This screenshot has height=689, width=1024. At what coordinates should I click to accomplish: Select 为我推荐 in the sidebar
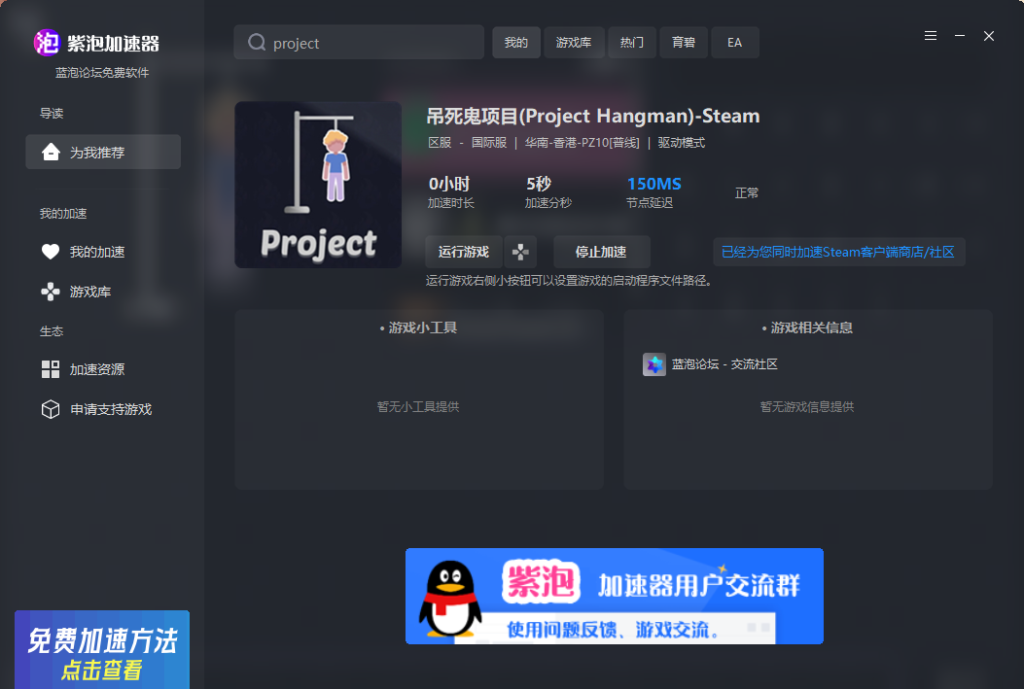(x=103, y=152)
